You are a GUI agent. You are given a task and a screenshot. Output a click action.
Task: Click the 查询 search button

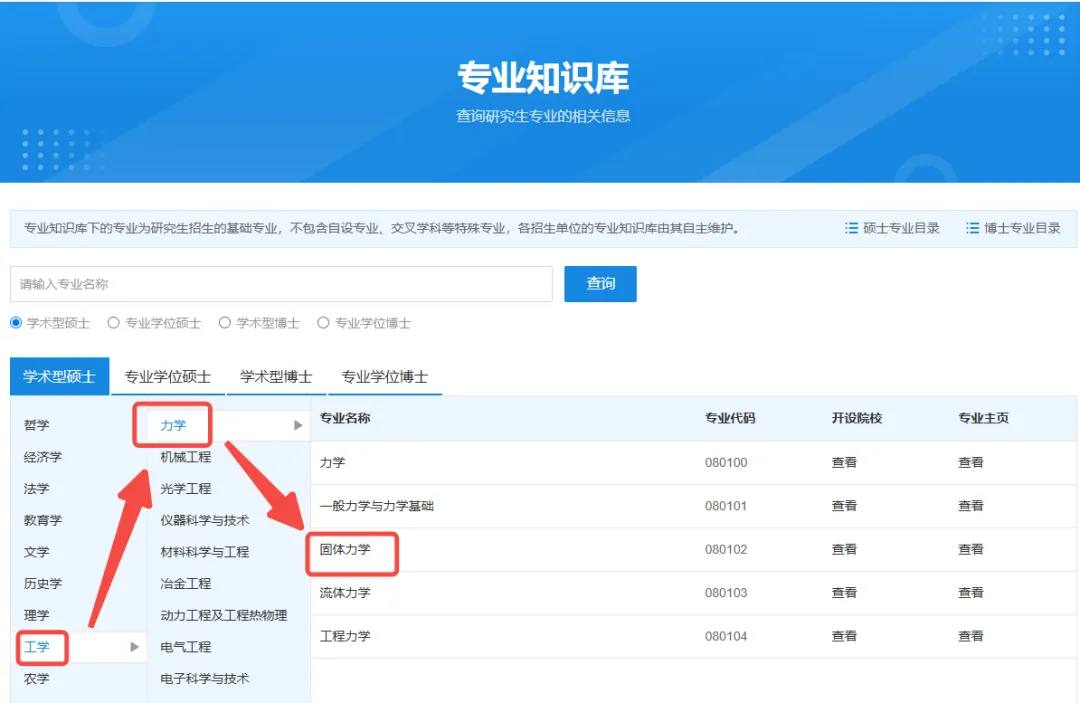(x=600, y=284)
